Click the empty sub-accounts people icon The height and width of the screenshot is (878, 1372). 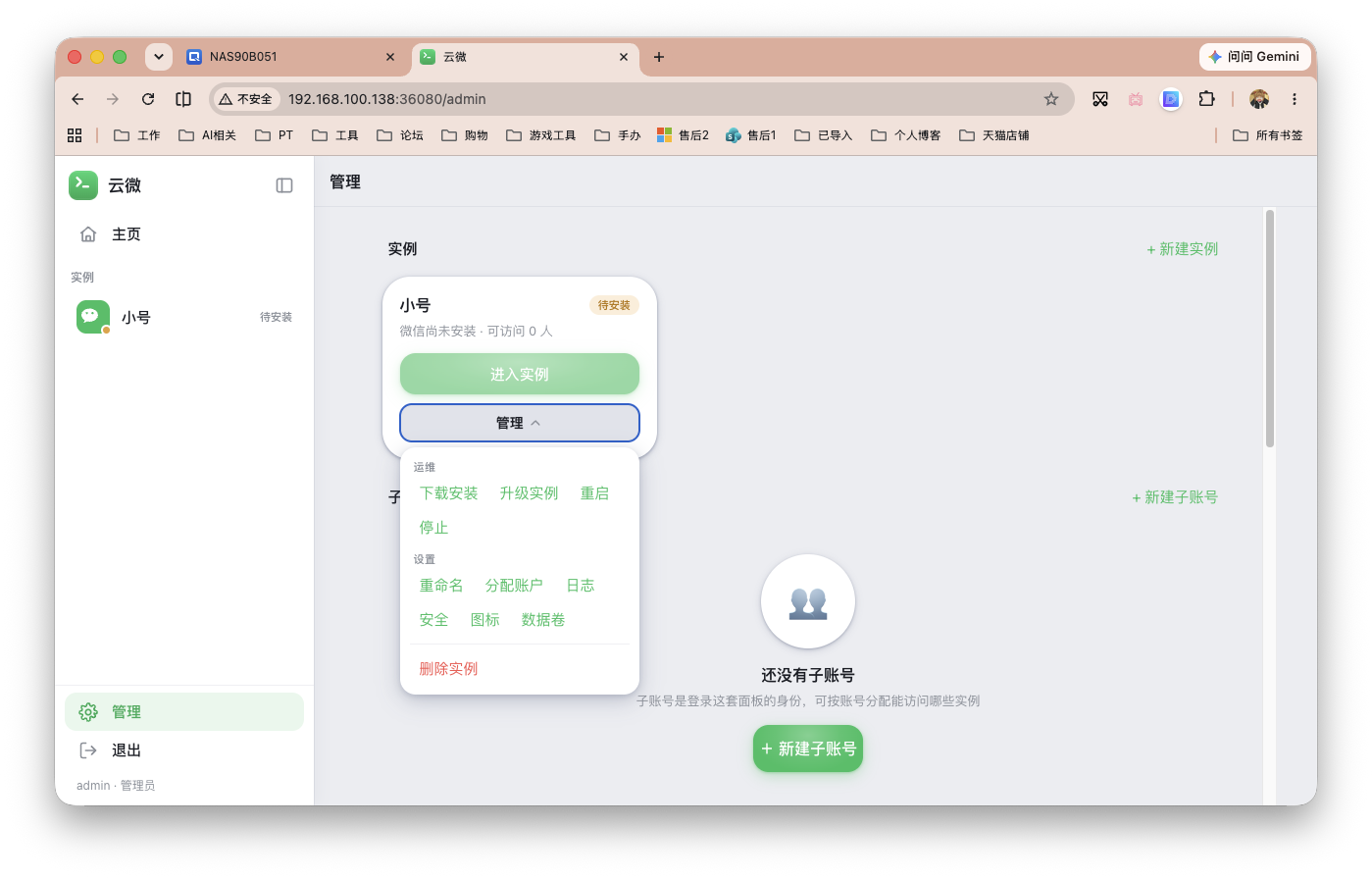point(808,601)
